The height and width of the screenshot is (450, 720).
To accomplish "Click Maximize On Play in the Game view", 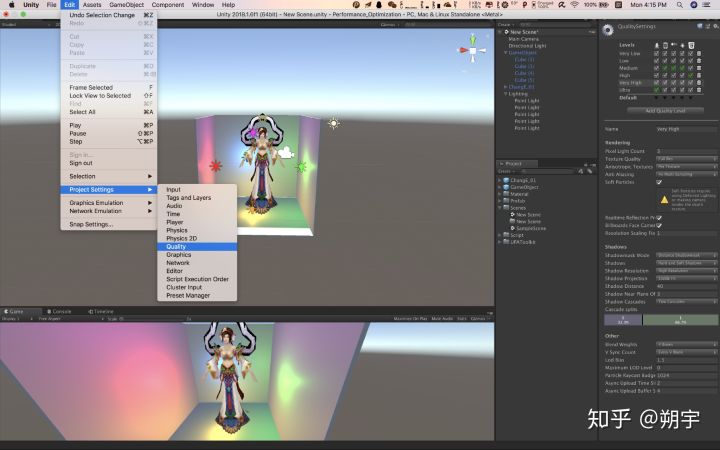I will click(410, 318).
